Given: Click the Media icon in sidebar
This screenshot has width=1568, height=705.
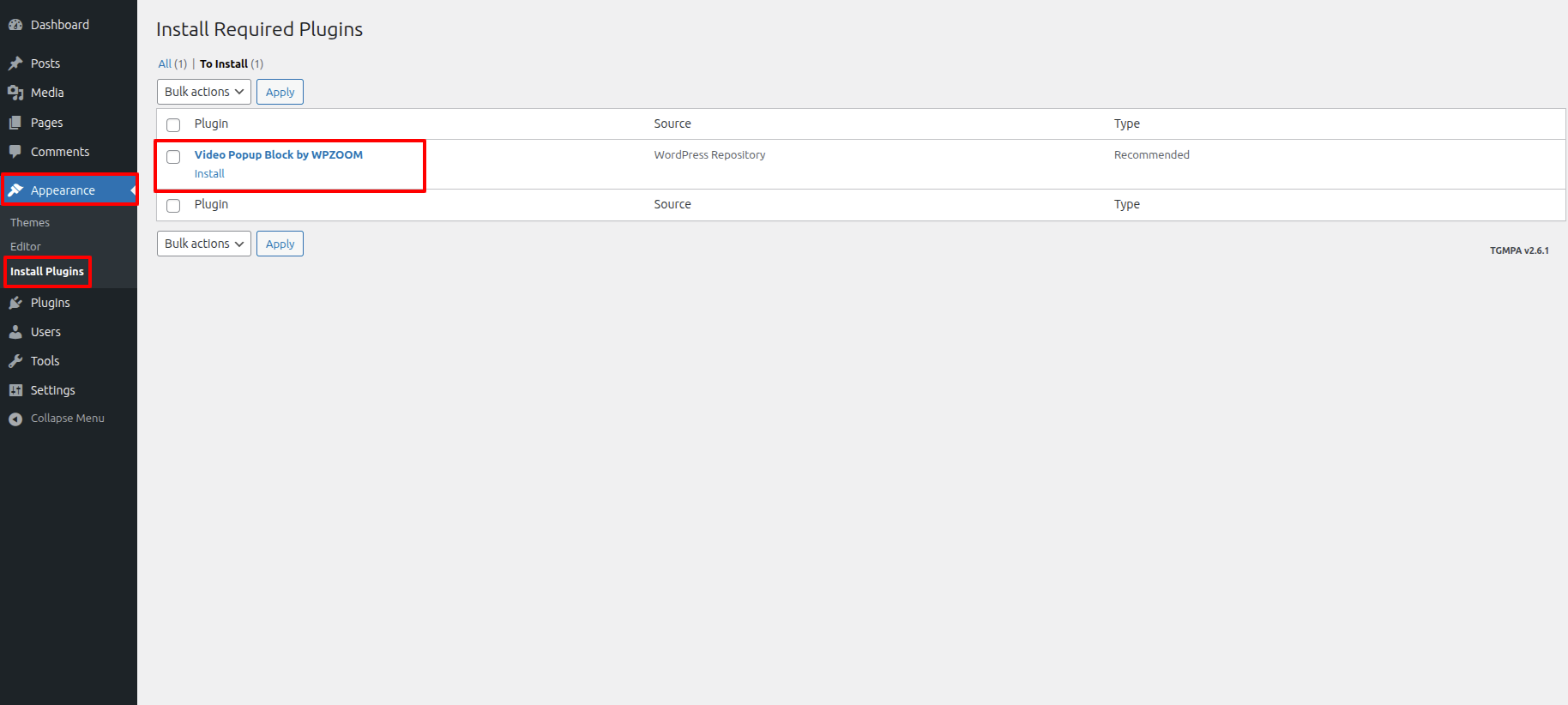Looking at the screenshot, I should 15,93.
